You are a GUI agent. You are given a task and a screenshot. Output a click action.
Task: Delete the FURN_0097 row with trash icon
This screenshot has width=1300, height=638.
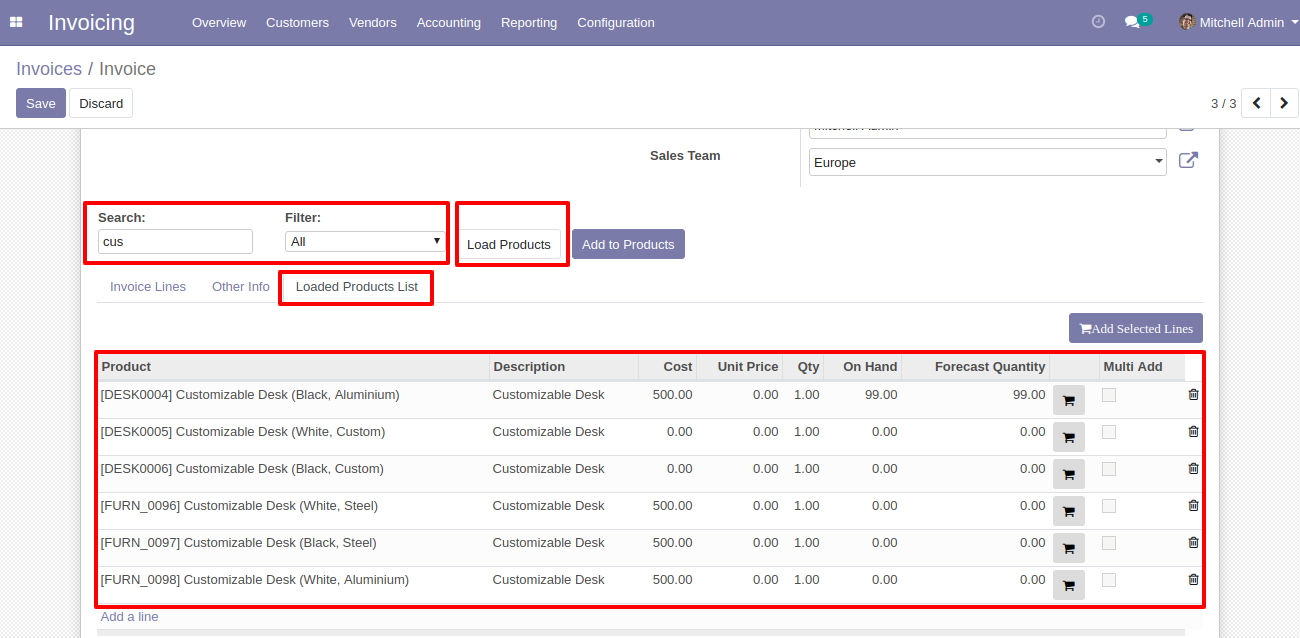point(1193,543)
